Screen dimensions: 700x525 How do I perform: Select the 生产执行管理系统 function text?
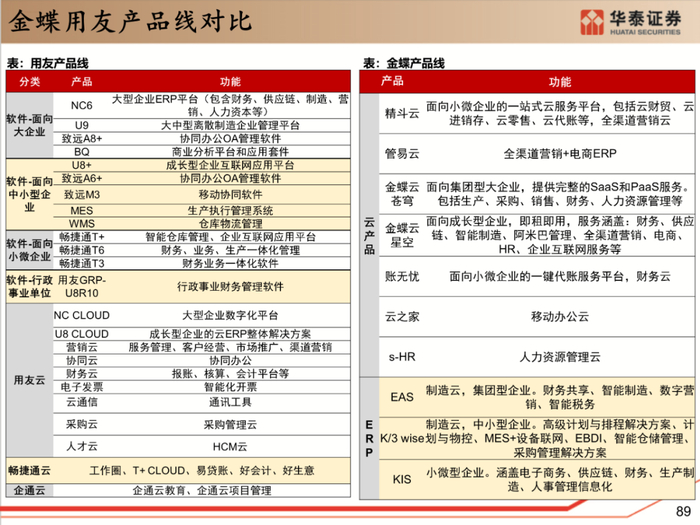(x=230, y=211)
